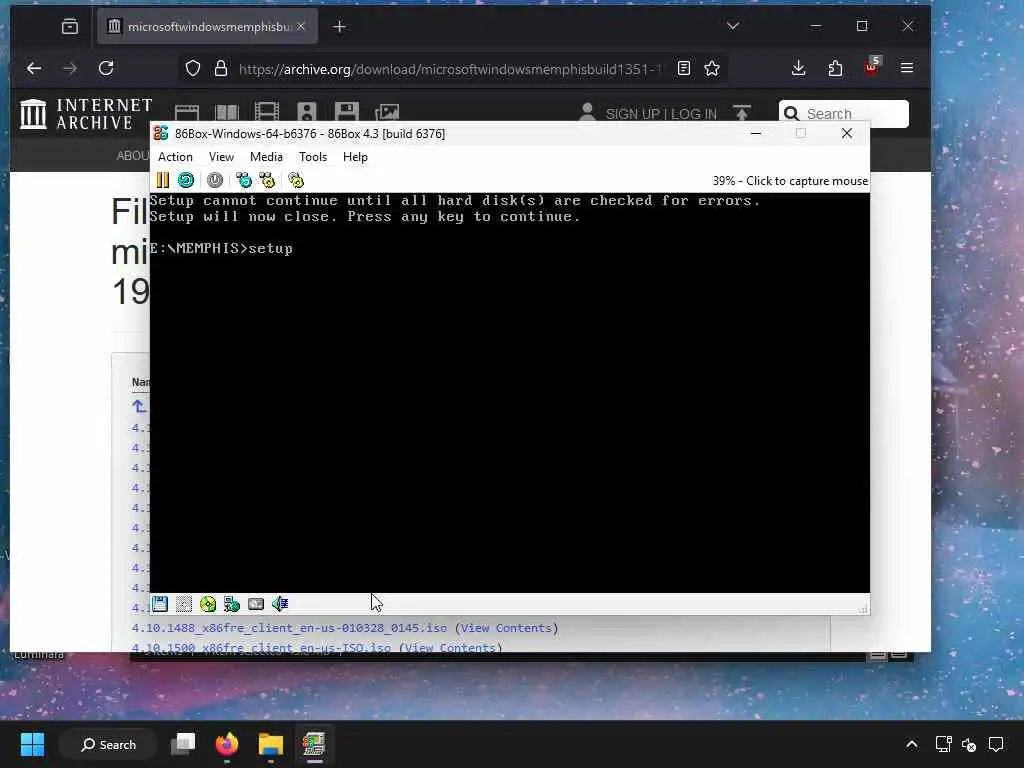
Task: View Contents of the 4.10.1488 iso
Action: pyautogui.click(x=505, y=628)
